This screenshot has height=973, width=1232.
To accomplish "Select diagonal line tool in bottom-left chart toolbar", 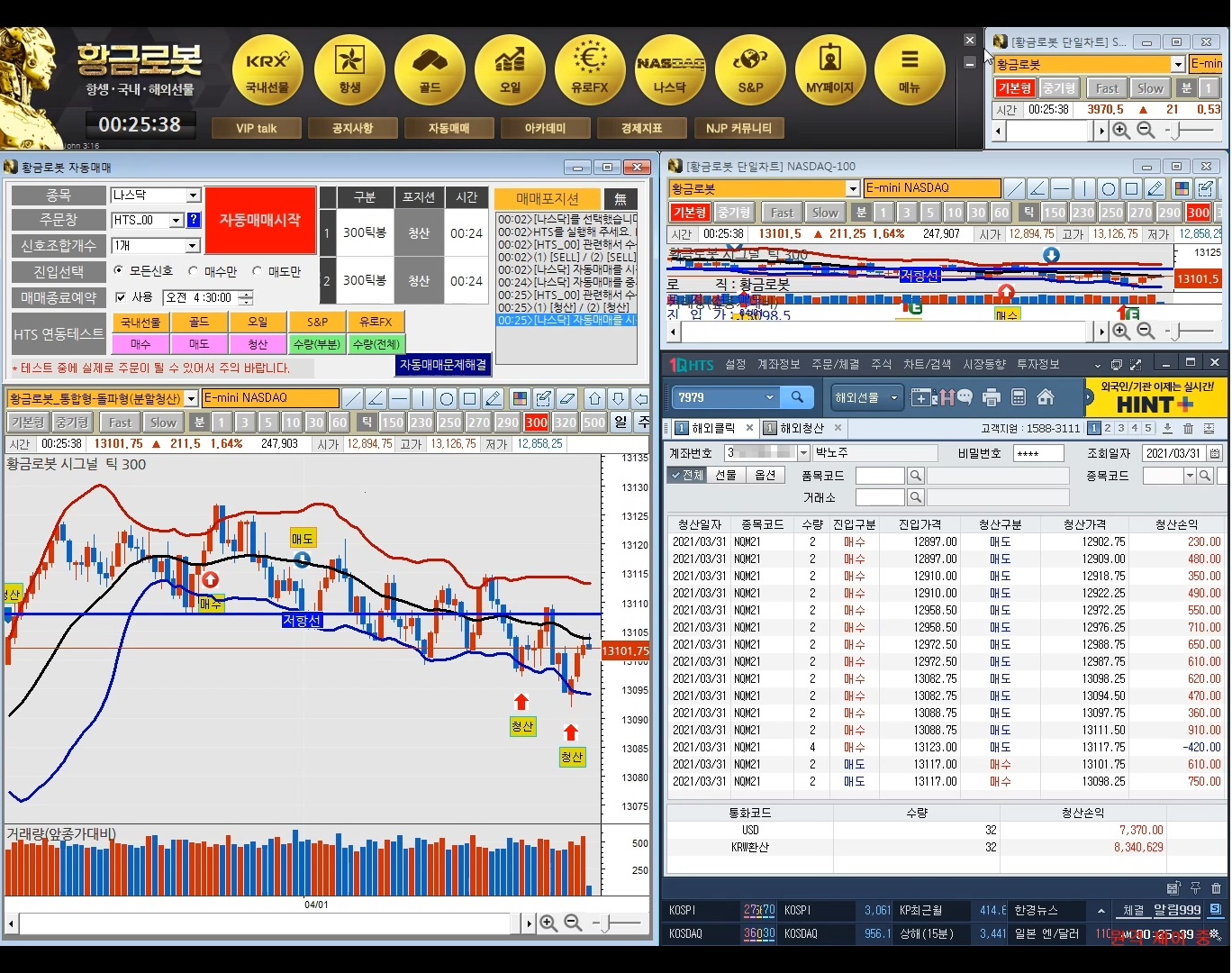I will click(x=353, y=398).
